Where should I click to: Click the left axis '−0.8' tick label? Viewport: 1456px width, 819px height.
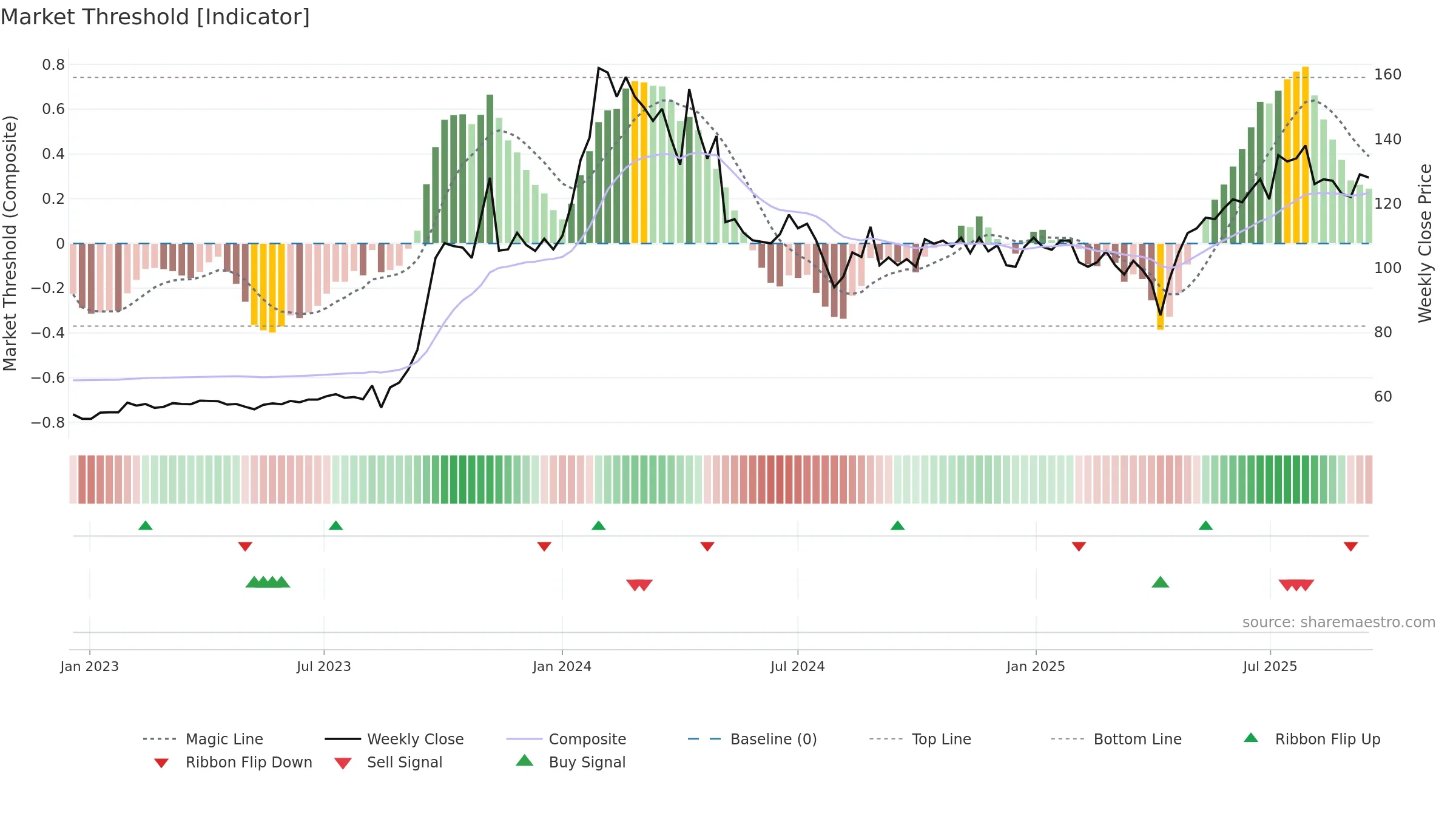[x=48, y=423]
